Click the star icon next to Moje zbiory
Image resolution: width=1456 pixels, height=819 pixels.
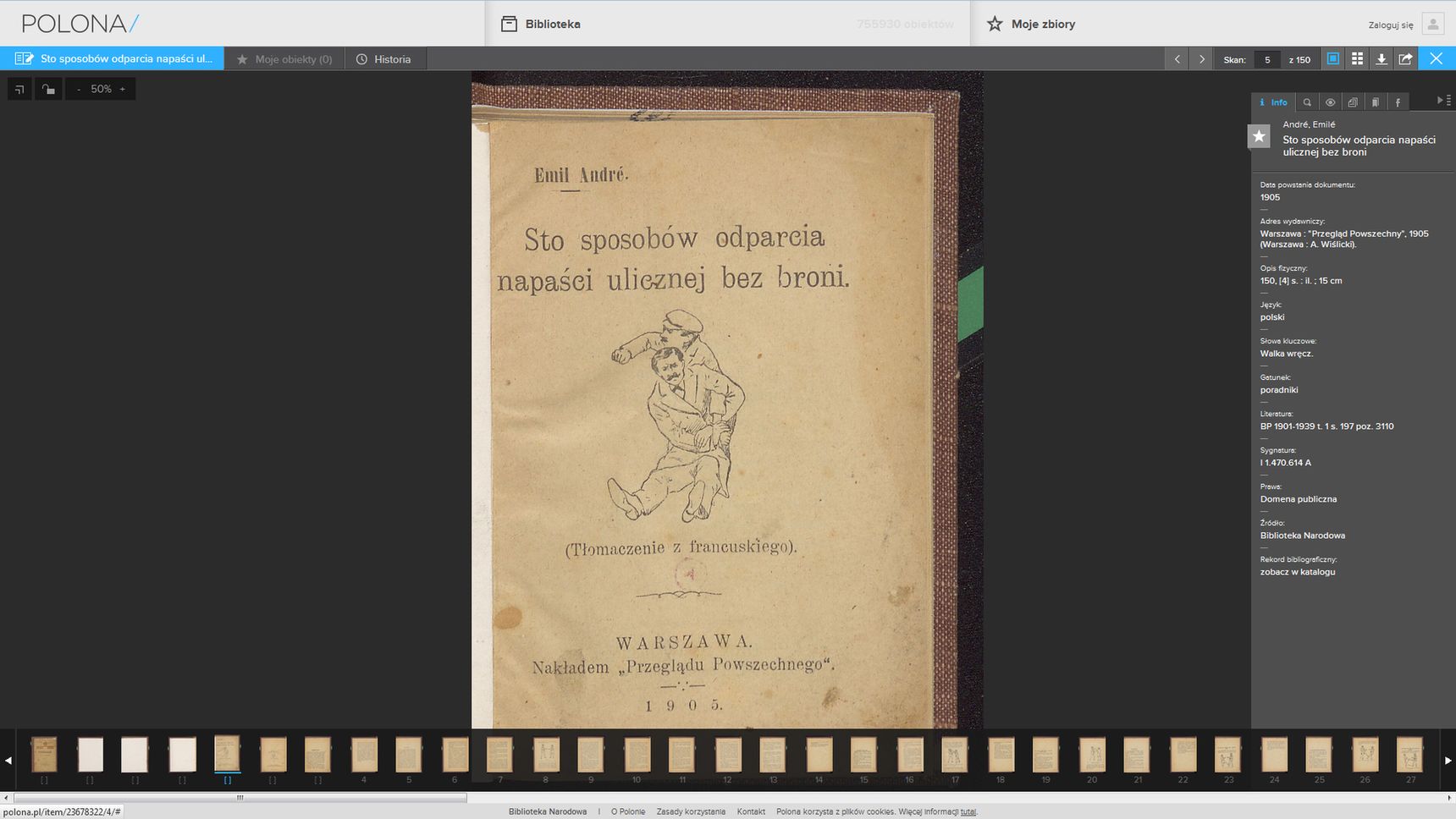[995, 24]
